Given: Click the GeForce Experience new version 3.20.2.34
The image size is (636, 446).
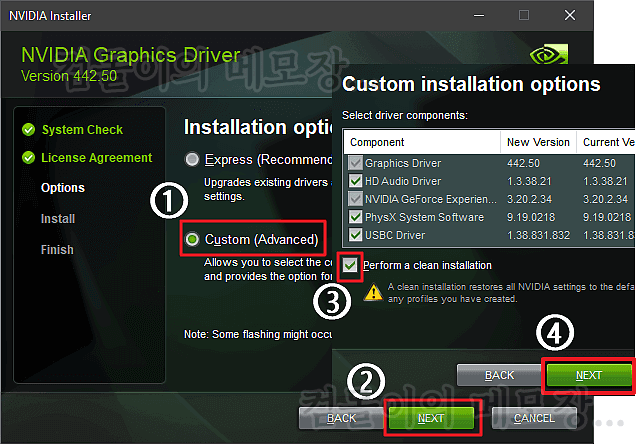Looking at the screenshot, I should pyautogui.click(x=529, y=199).
